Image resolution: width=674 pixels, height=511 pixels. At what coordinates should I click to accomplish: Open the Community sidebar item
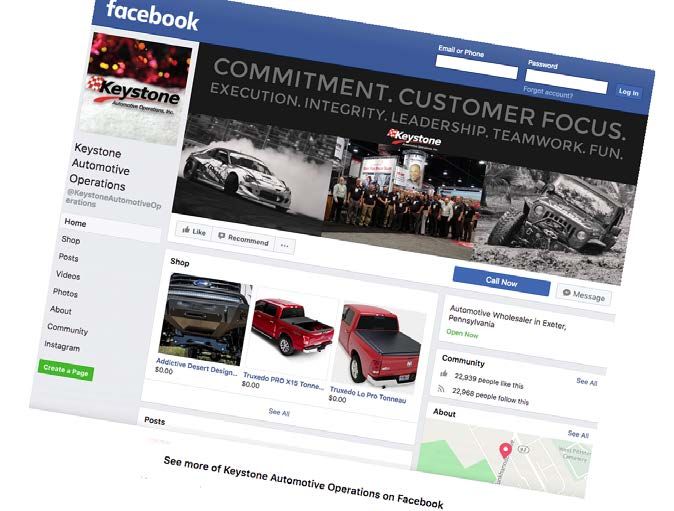pyautogui.click(x=67, y=329)
